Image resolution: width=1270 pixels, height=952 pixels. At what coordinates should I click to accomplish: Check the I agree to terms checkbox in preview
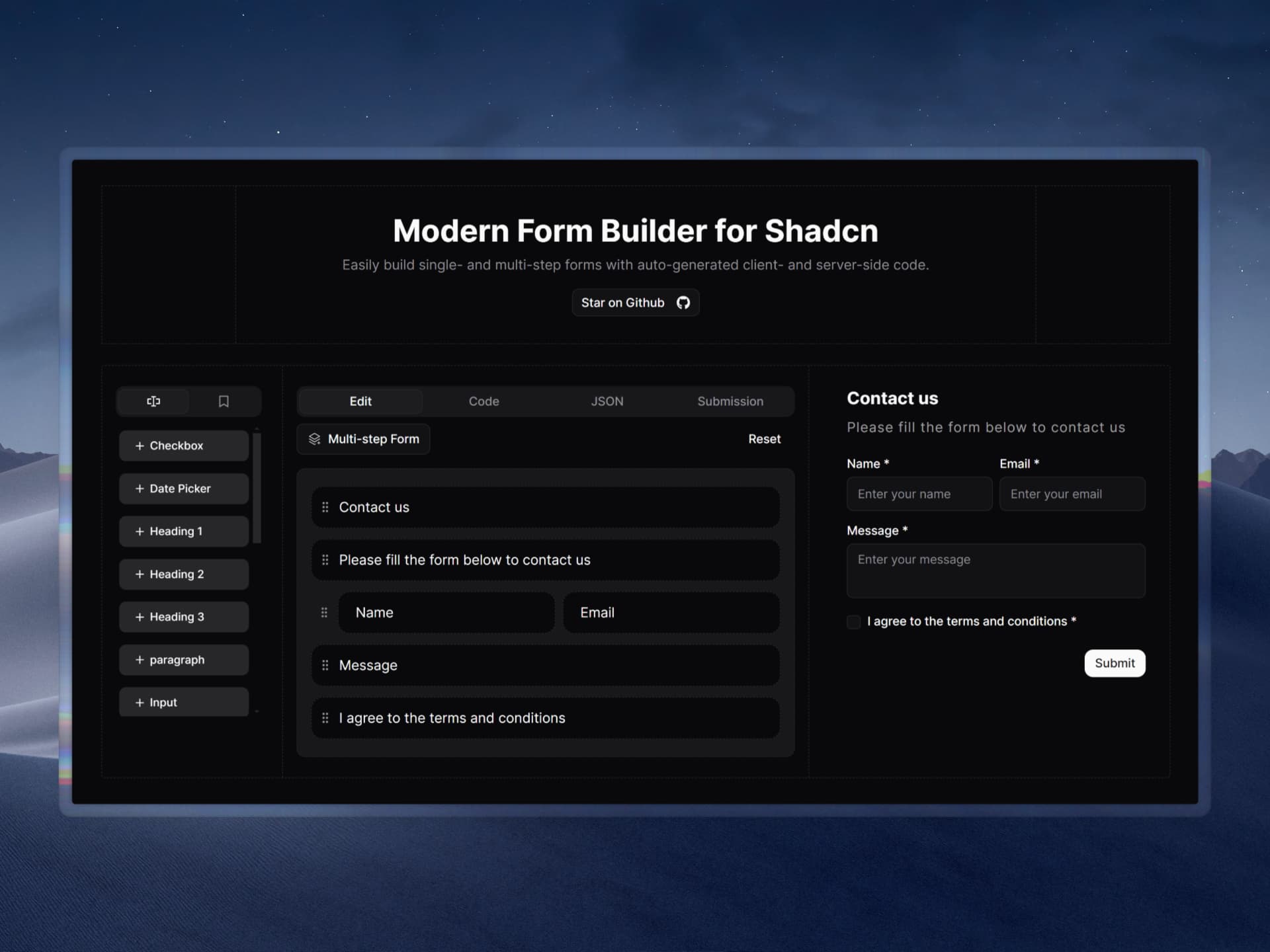click(853, 622)
